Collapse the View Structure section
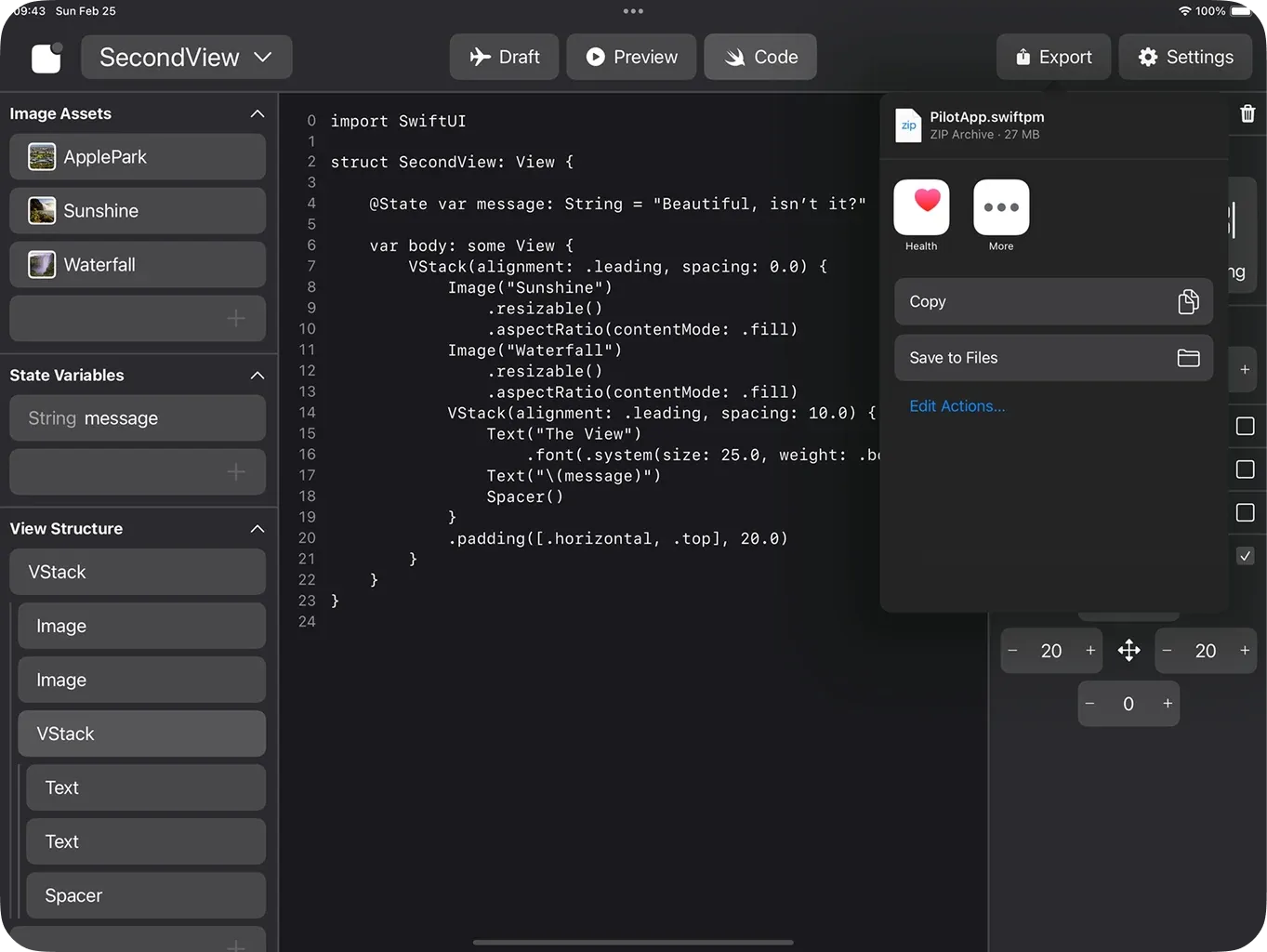Screen dimensions: 1267x952 click(257, 529)
